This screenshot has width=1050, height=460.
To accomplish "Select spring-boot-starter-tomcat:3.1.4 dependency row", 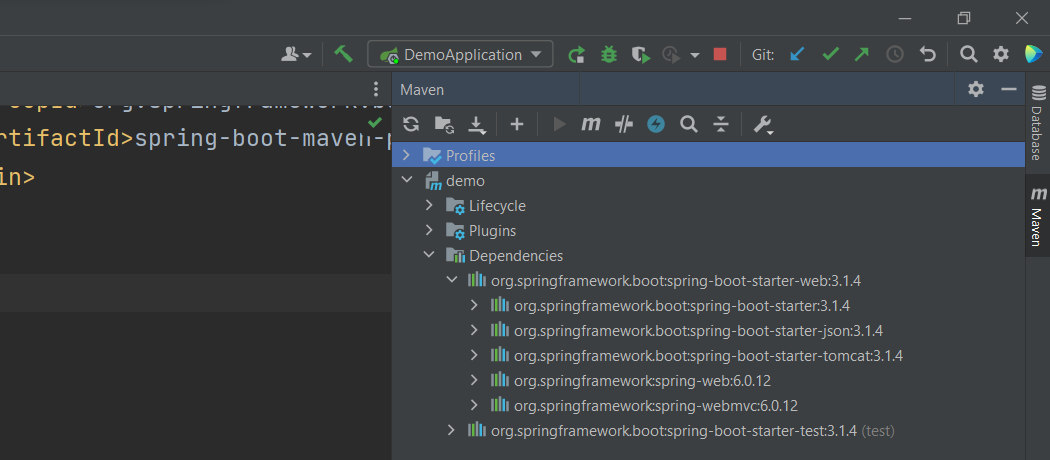I will point(708,356).
